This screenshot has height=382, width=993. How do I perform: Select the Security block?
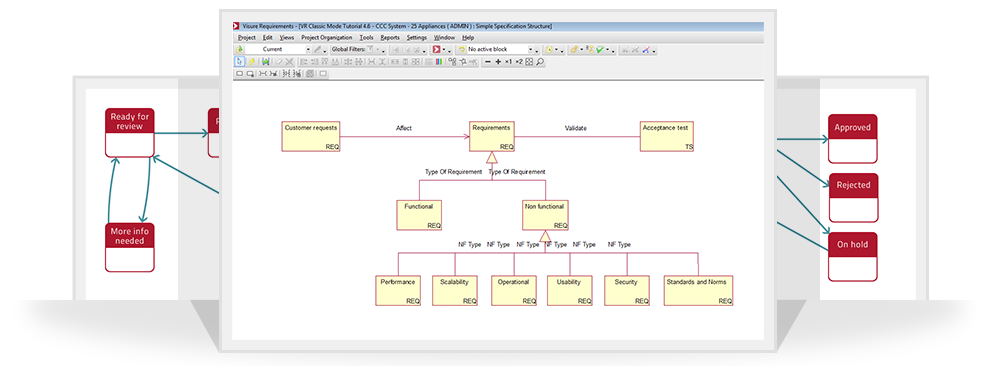(x=627, y=291)
